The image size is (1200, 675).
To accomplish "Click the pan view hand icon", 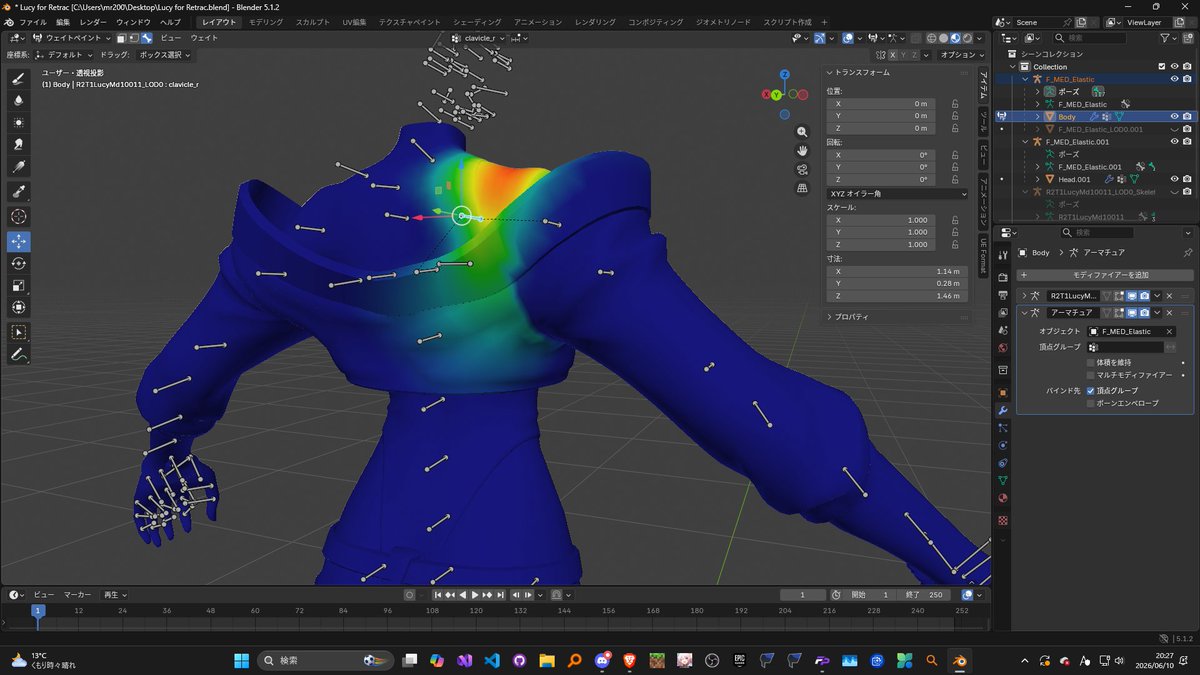I will click(x=802, y=150).
